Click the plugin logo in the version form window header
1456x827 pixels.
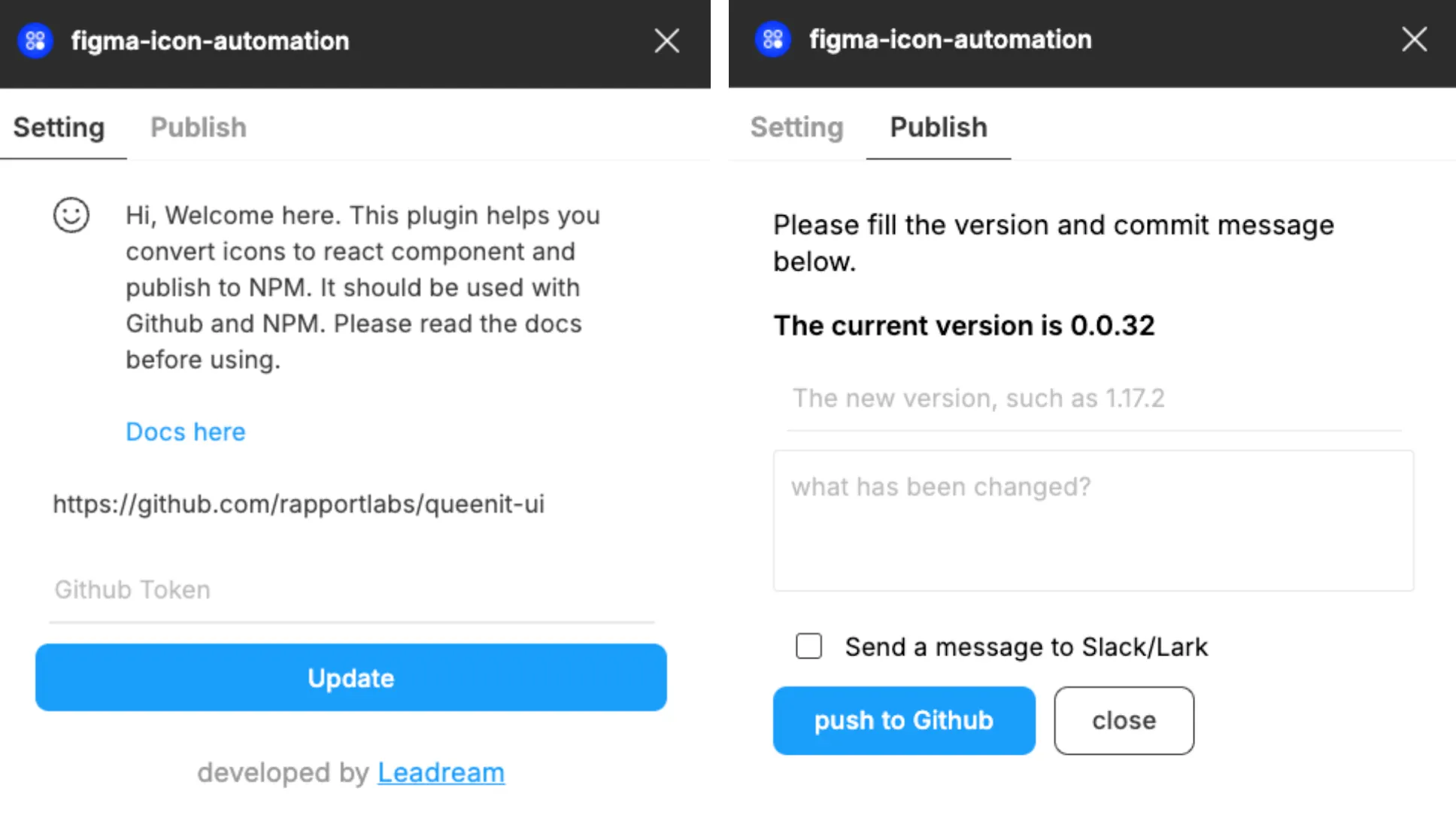click(772, 39)
